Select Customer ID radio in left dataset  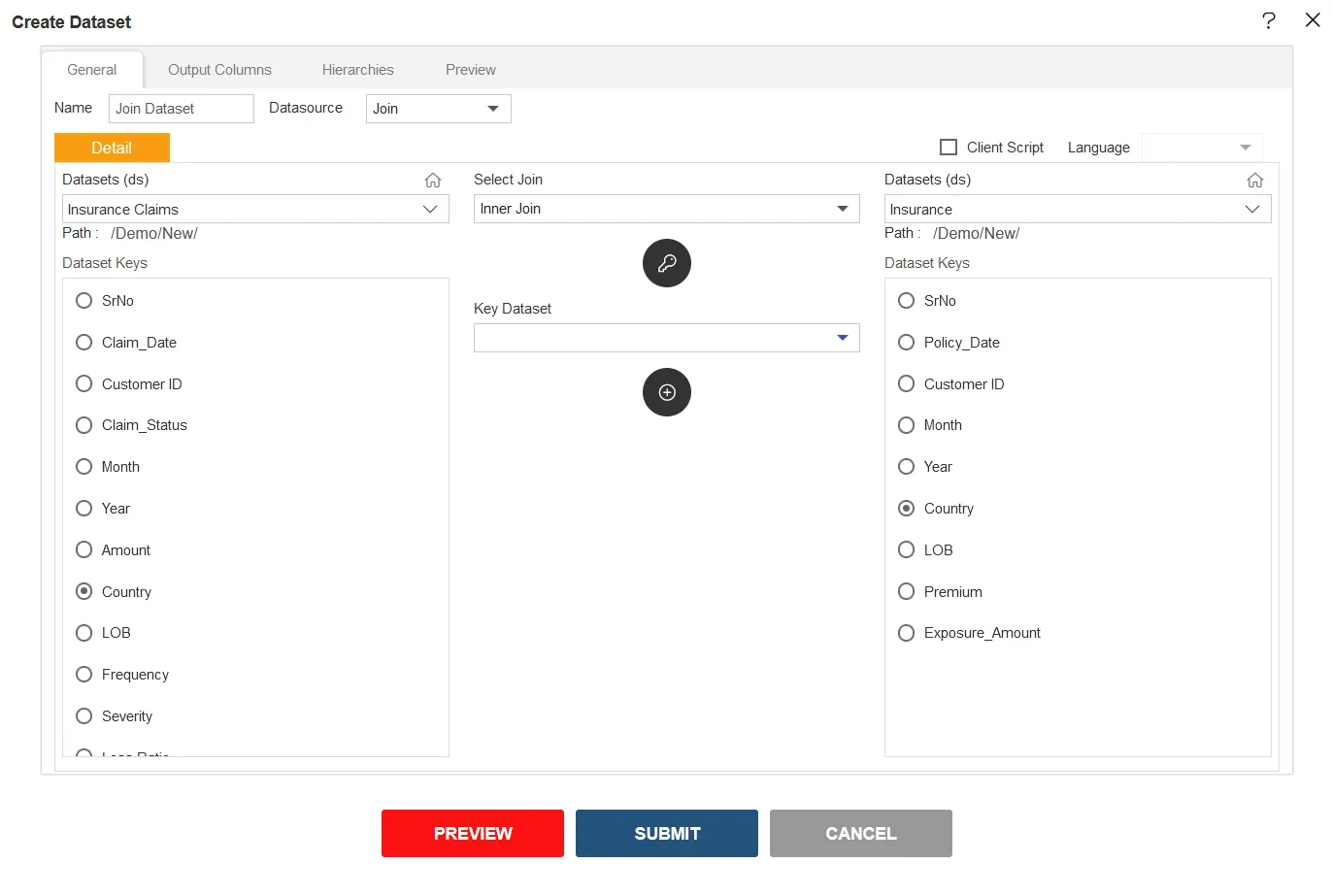[x=84, y=384]
